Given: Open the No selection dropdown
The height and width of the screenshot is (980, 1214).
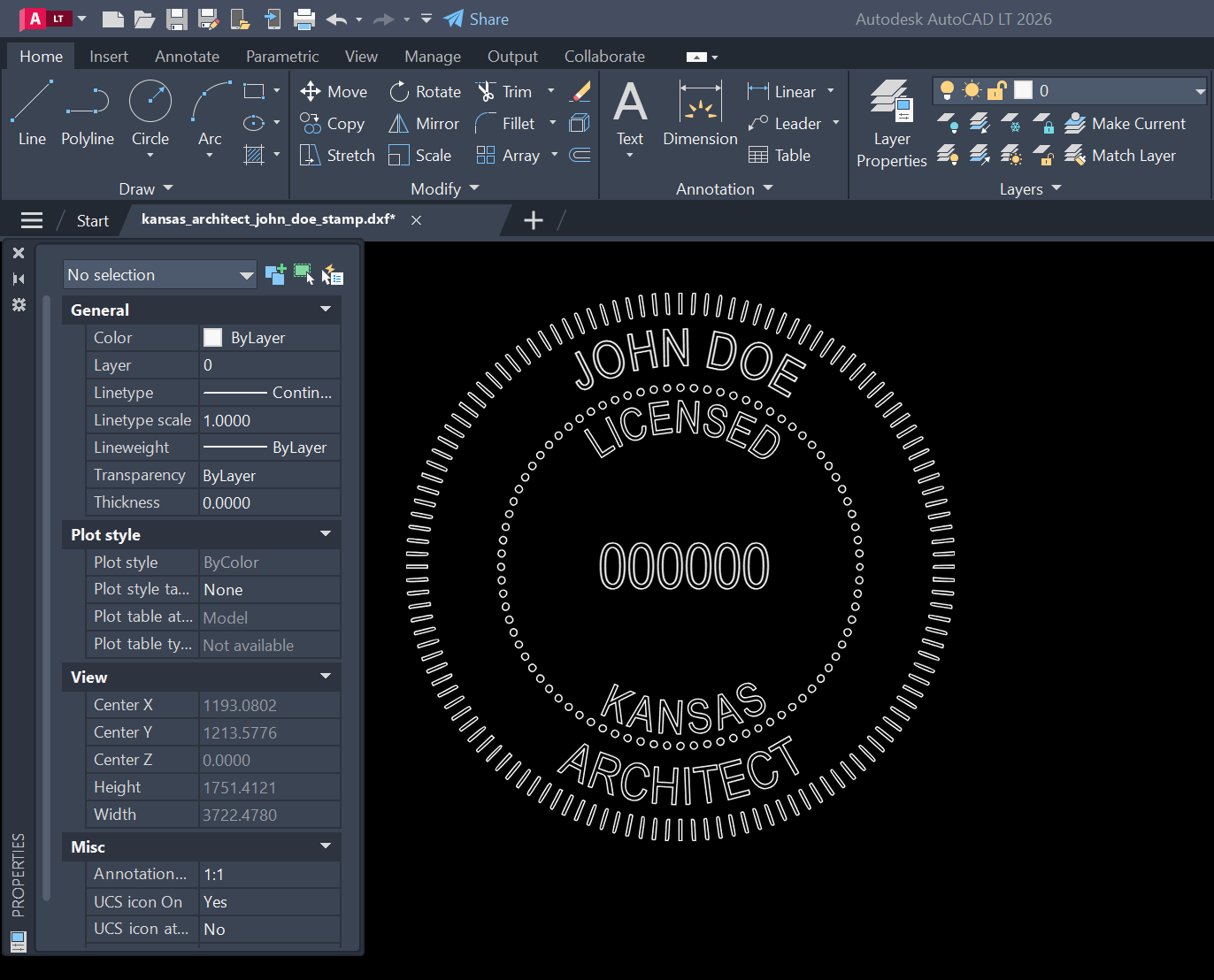Looking at the screenshot, I should (160, 275).
